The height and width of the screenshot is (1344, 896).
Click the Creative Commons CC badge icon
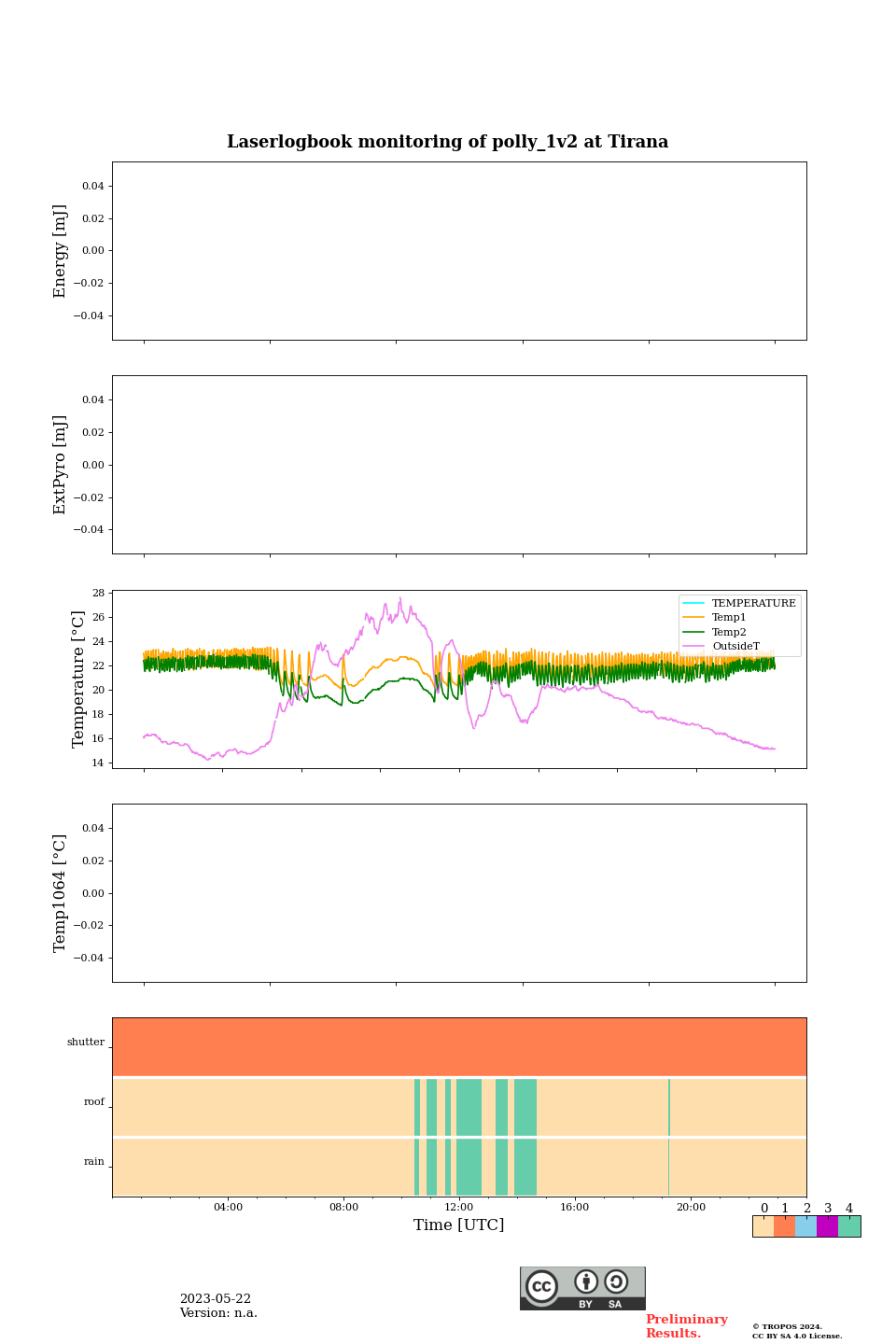(x=541, y=1287)
